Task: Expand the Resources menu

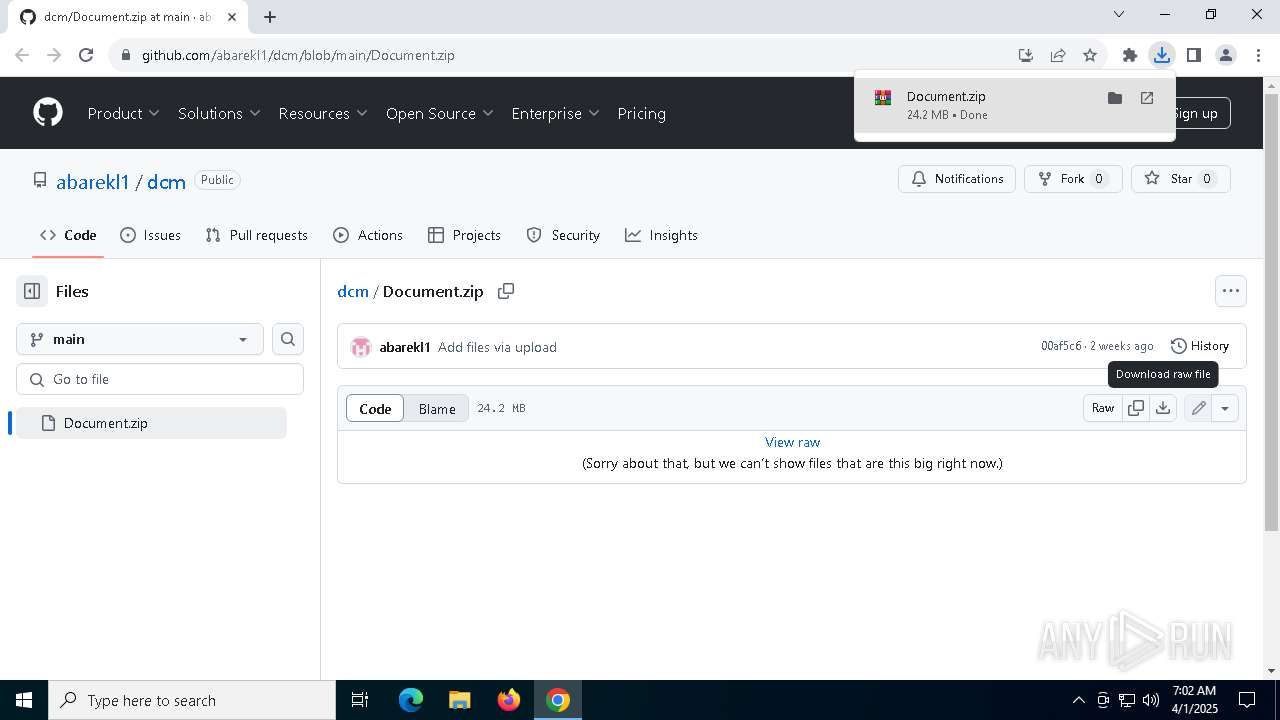Action: point(323,113)
